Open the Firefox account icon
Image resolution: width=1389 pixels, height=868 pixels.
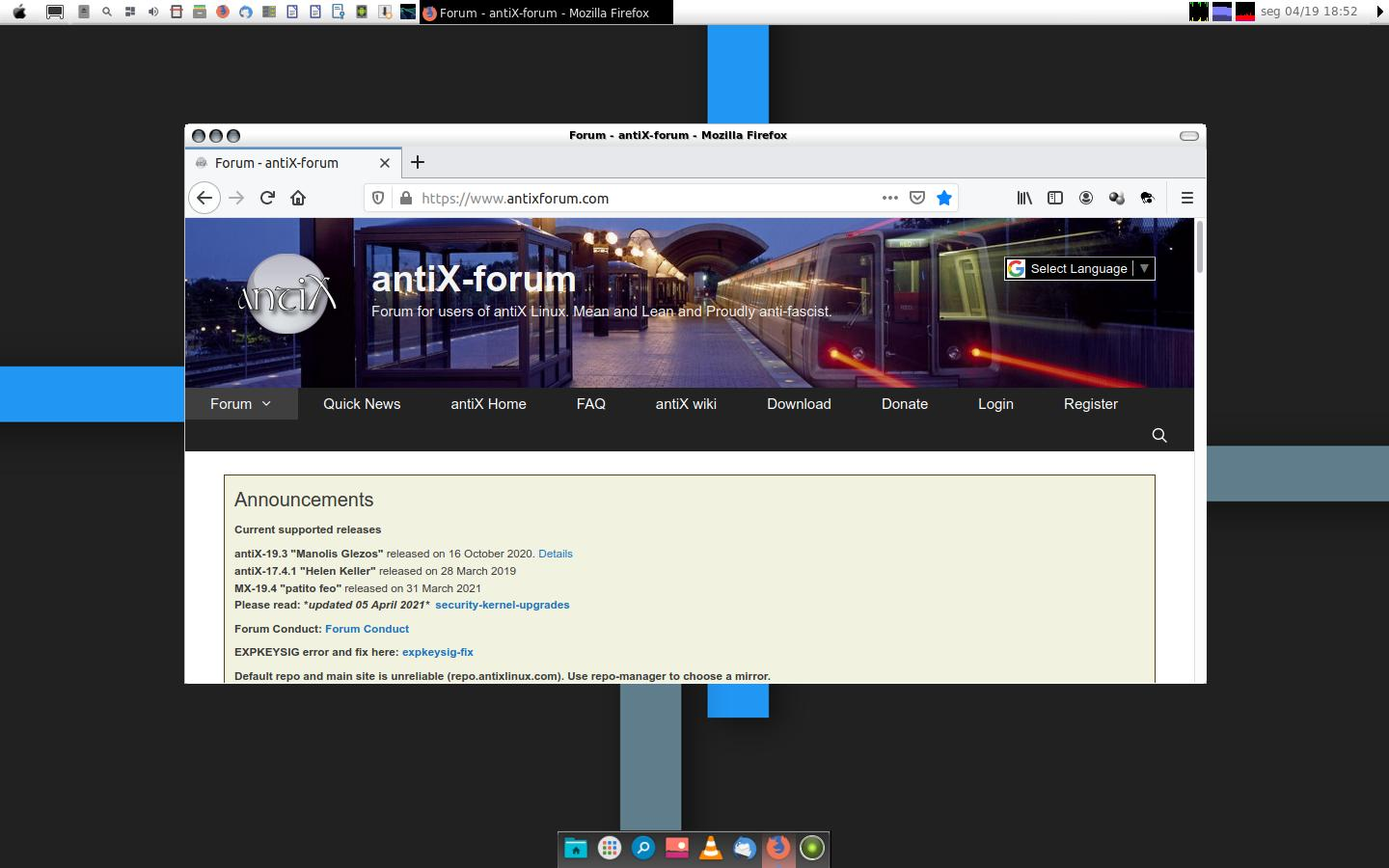[1086, 198]
